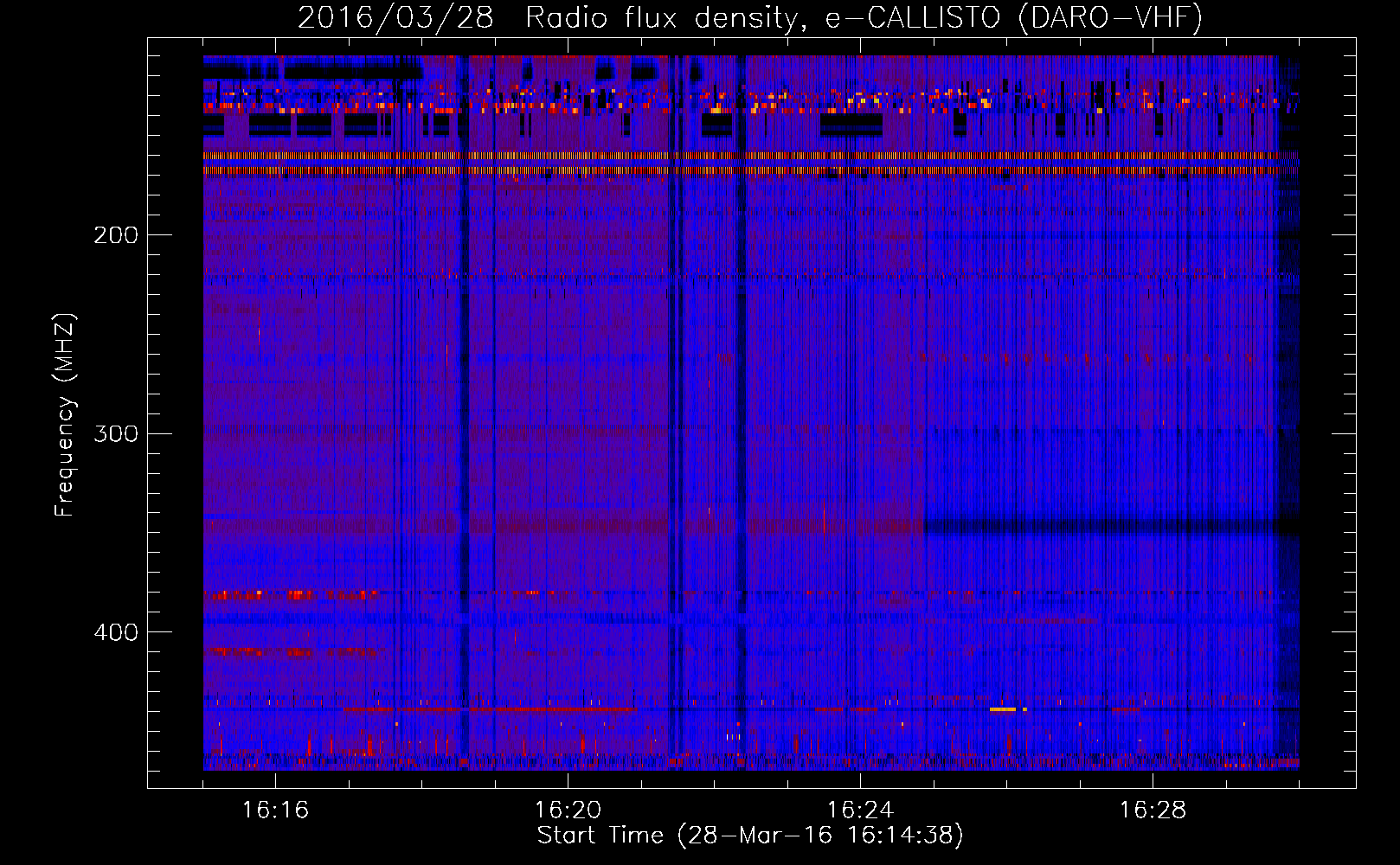Click the '16:20' time axis label
Screen dimensions: 1400x865
coord(568,811)
